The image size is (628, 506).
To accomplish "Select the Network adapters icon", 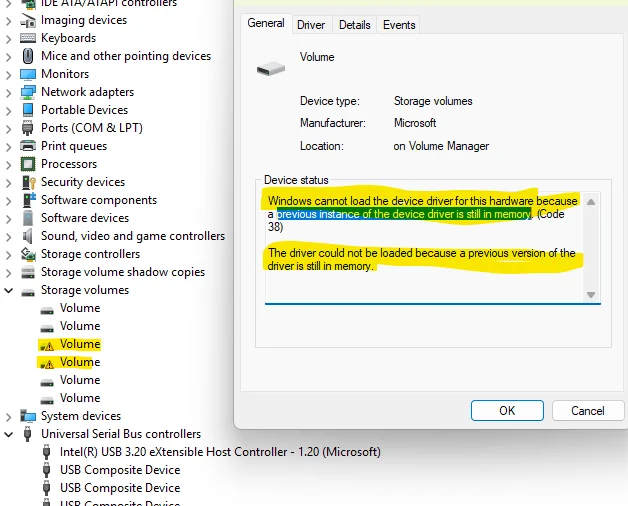I will pyautogui.click(x=28, y=92).
